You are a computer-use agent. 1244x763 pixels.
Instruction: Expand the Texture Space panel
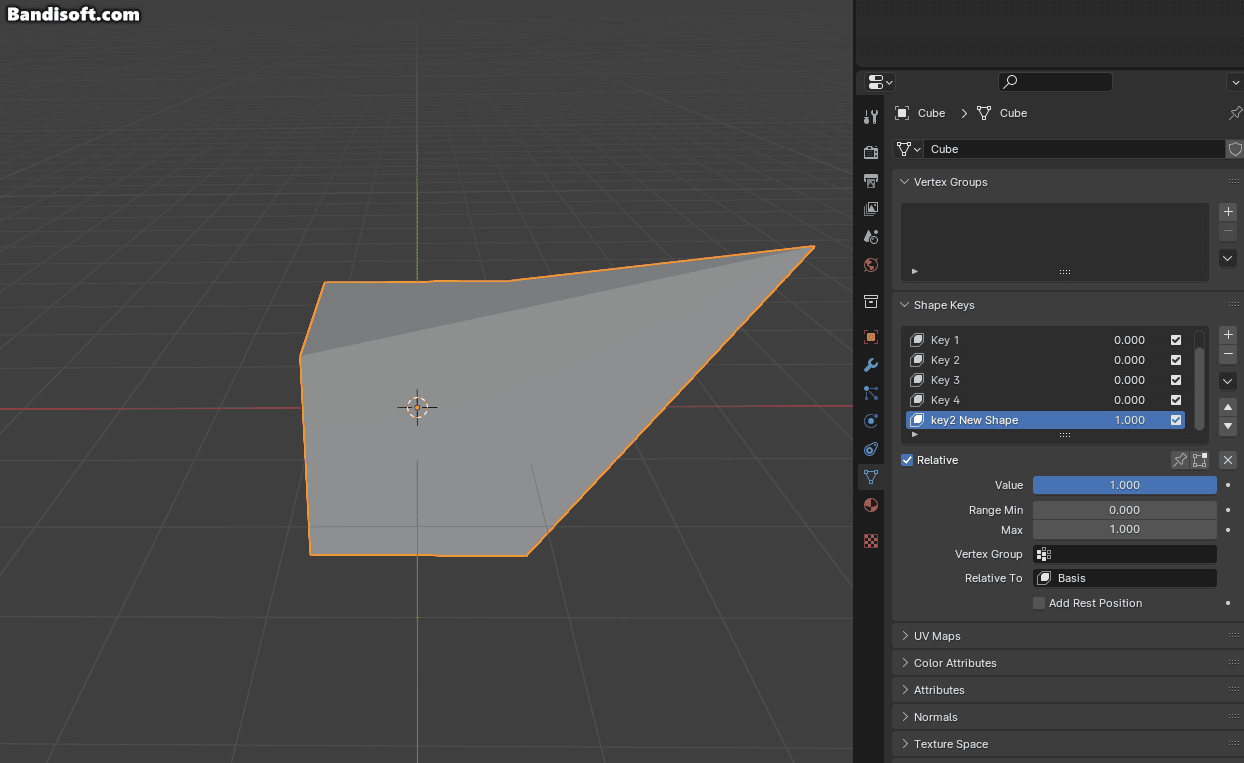[905, 744]
